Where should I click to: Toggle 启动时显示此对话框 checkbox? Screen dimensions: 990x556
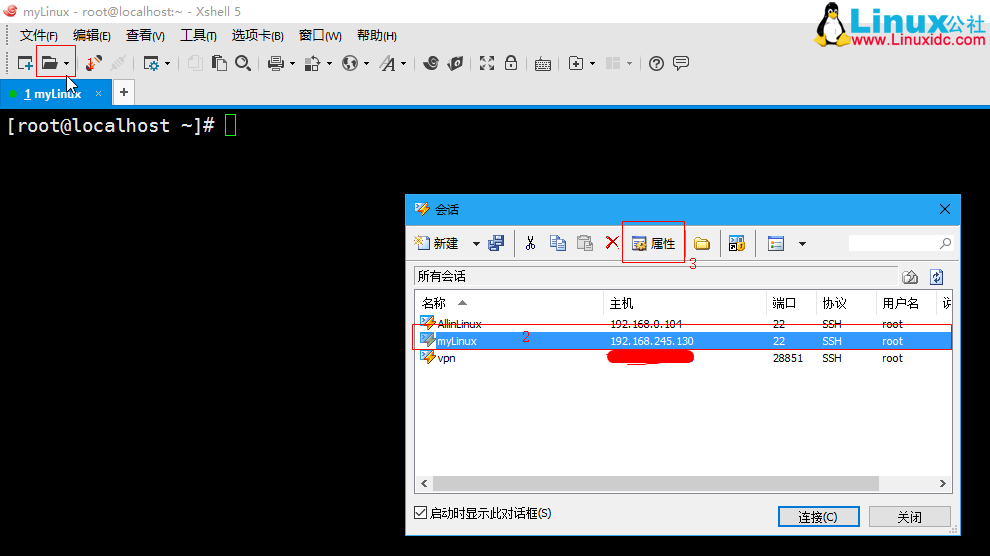click(x=420, y=512)
